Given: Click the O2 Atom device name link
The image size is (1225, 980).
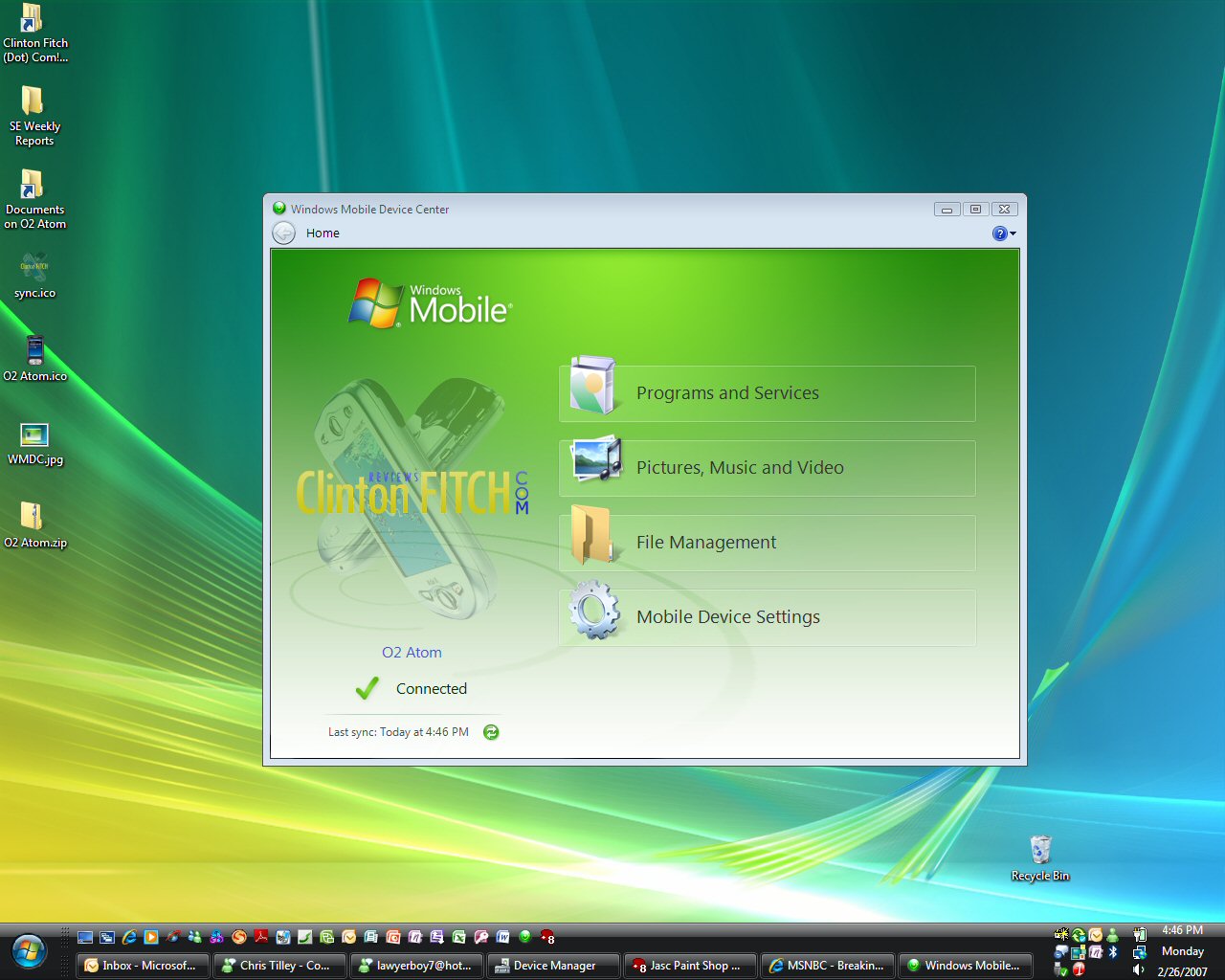Looking at the screenshot, I should [412, 653].
